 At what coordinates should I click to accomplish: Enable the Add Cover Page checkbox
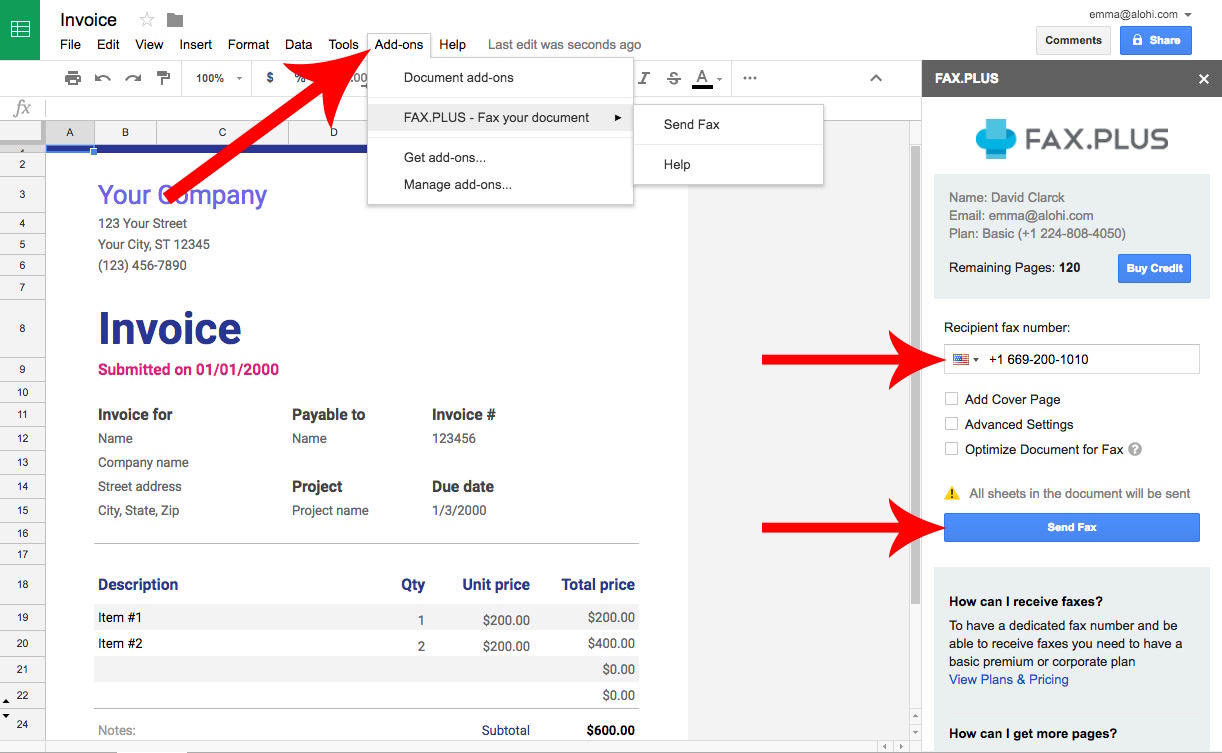point(951,398)
